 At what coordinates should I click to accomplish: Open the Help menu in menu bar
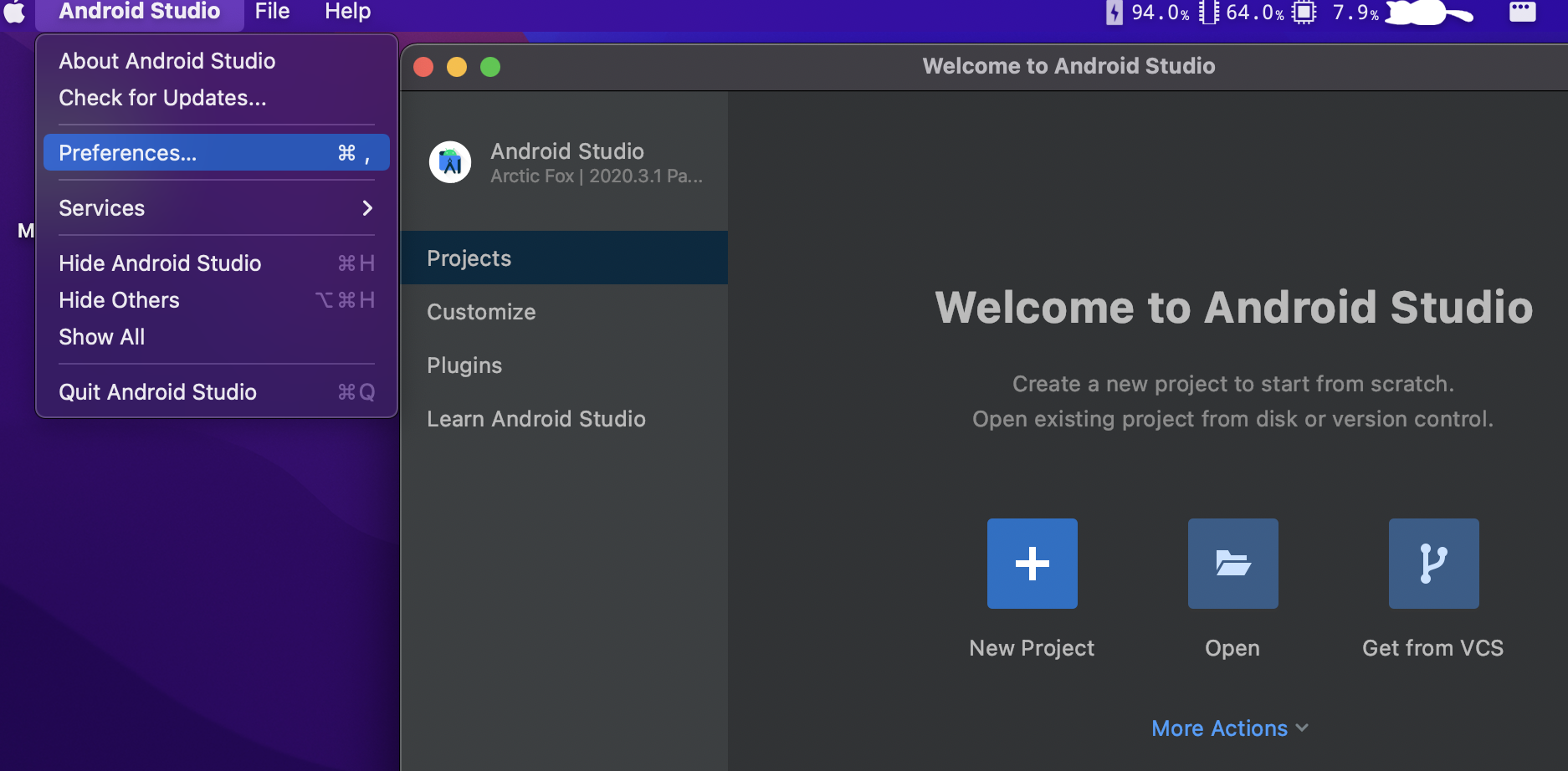pos(347,12)
